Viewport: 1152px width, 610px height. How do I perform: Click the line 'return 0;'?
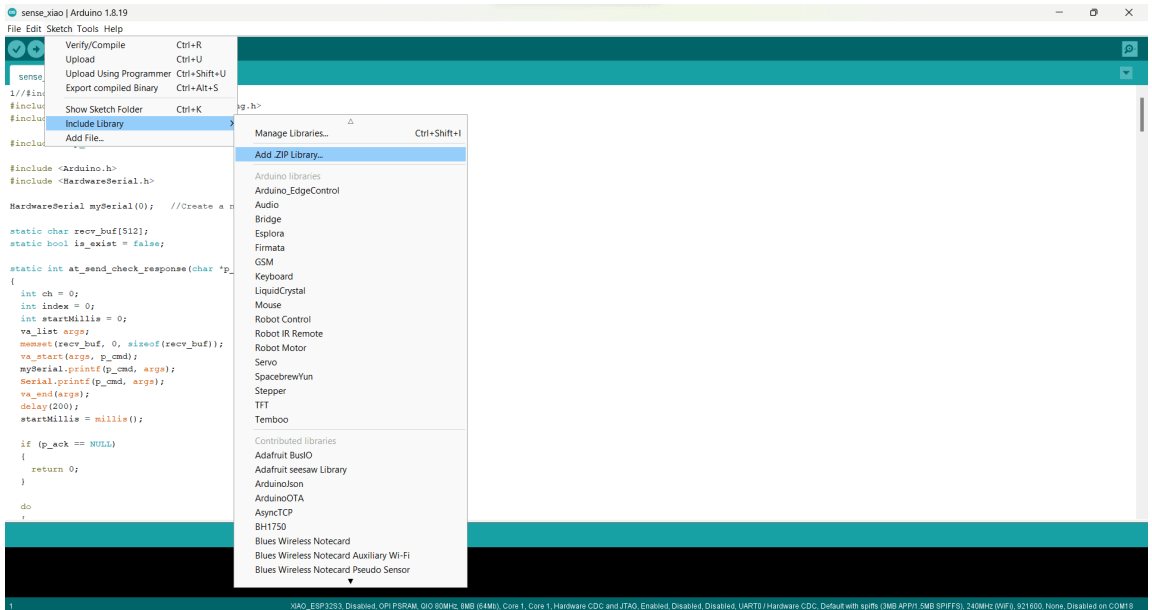pyautogui.click(x=55, y=469)
